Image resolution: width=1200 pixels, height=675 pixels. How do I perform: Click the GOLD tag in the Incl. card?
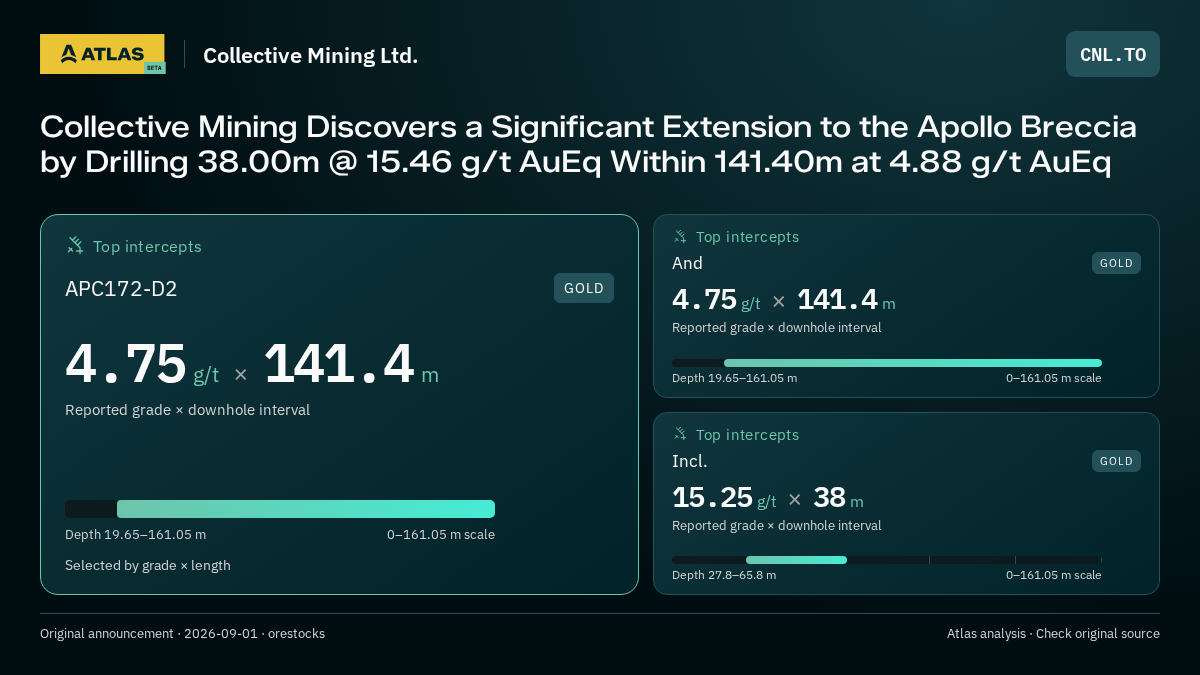pos(1116,461)
